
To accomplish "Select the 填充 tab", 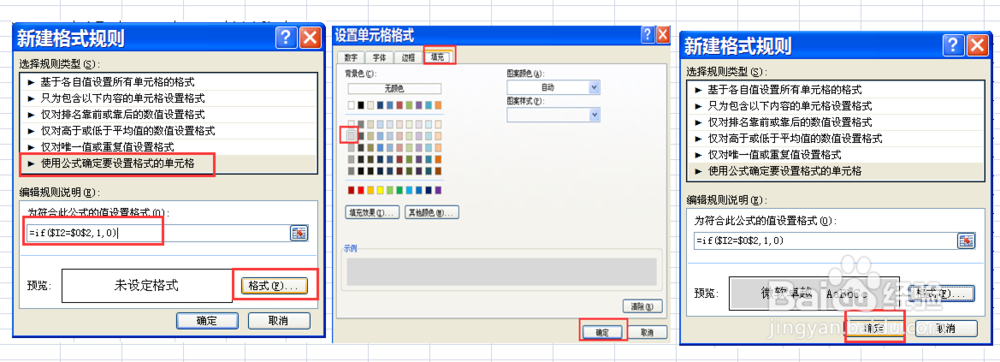I will point(438,56).
